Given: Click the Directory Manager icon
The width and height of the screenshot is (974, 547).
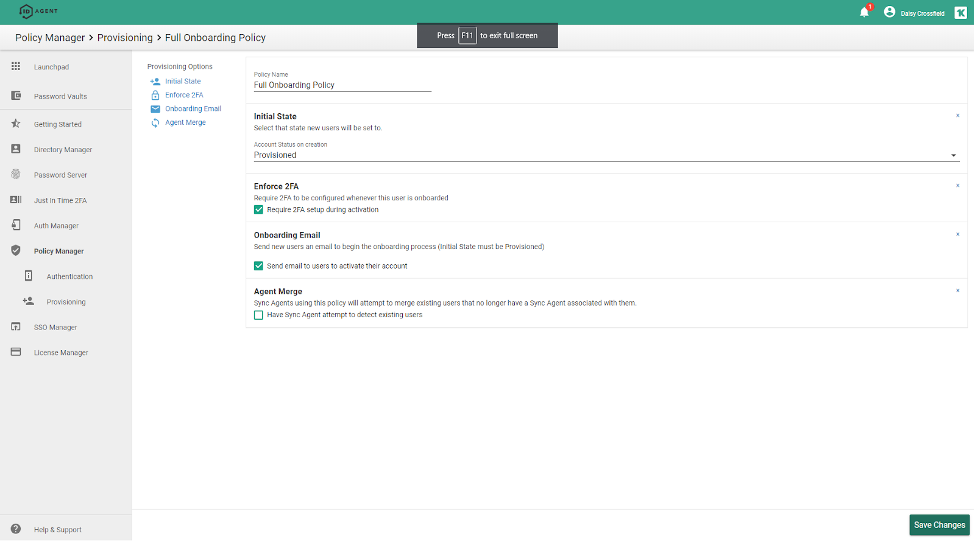Looking at the screenshot, I should [16, 149].
